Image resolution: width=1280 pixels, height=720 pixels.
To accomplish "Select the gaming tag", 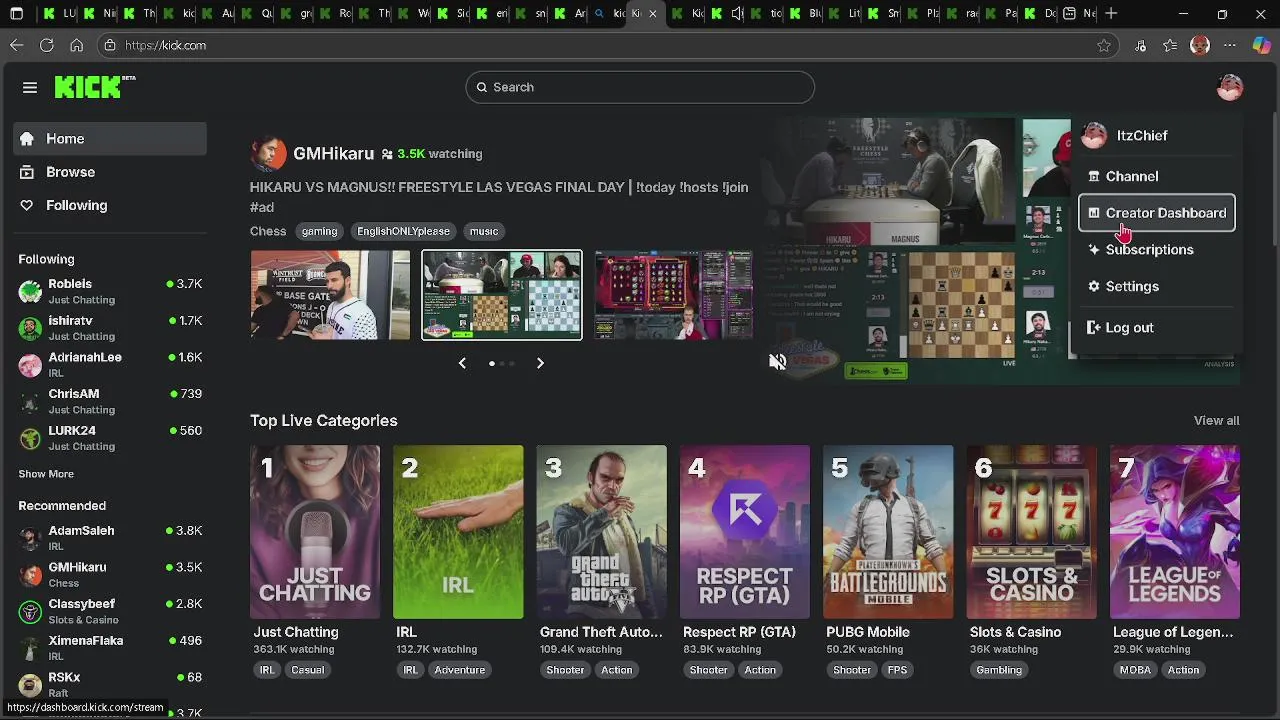I will [319, 231].
